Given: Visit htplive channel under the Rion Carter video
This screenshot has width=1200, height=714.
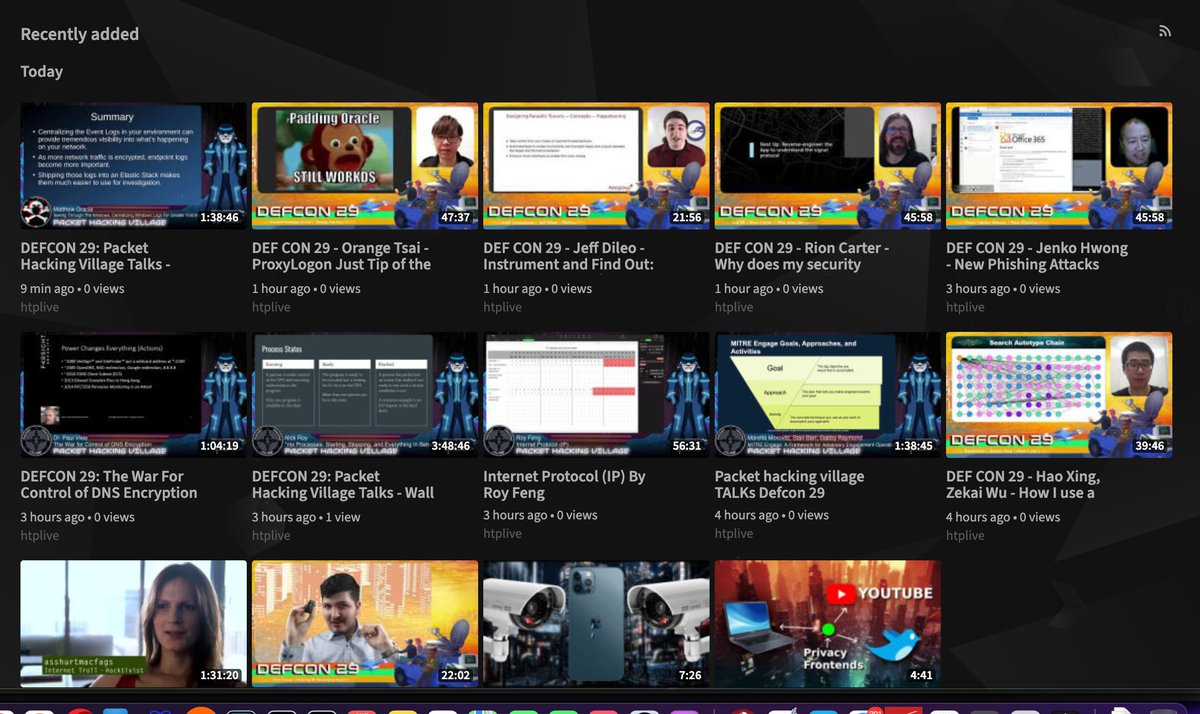Looking at the screenshot, I should tap(734, 307).
